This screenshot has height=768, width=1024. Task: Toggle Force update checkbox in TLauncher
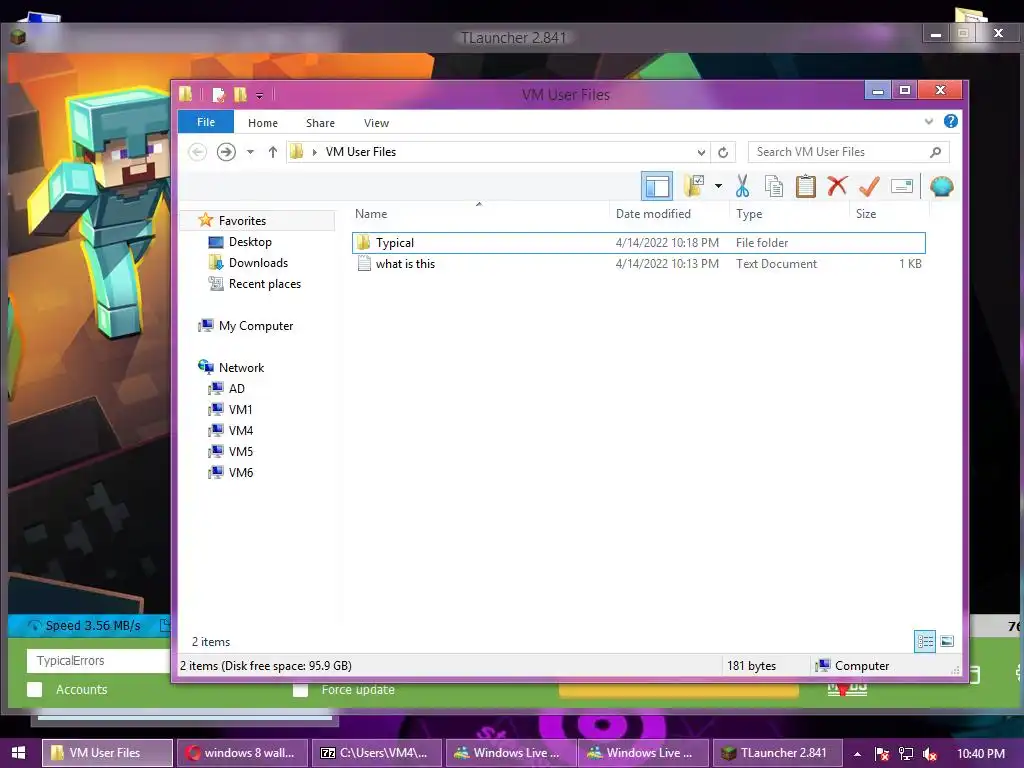click(x=300, y=690)
